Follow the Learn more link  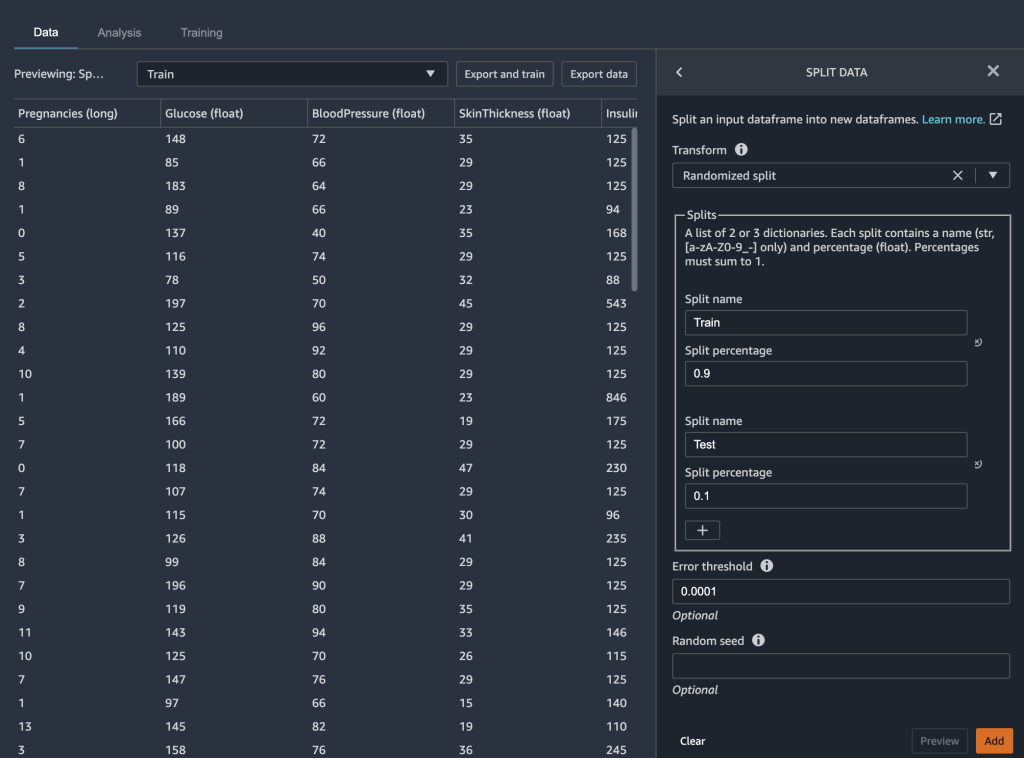pos(952,119)
